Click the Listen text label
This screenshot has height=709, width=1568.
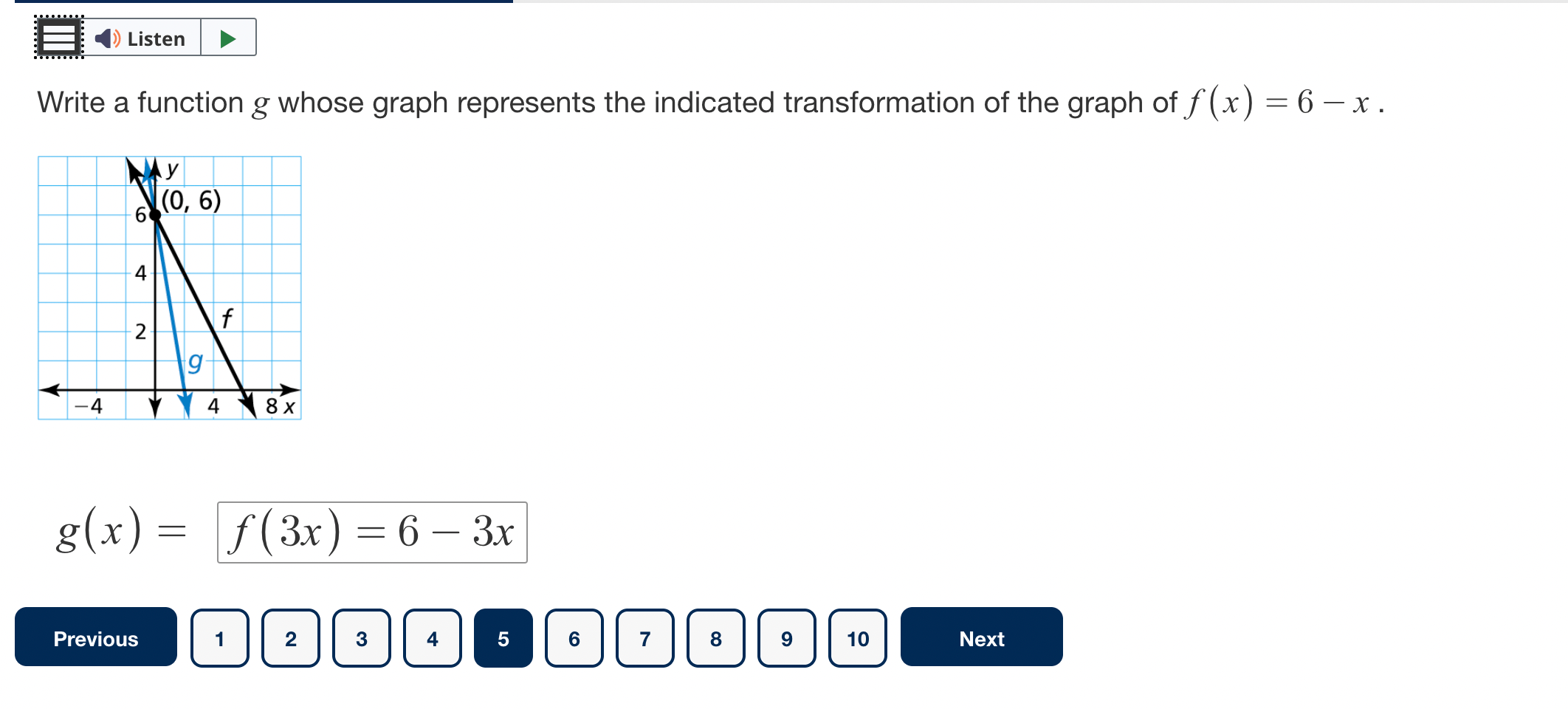[156, 38]
